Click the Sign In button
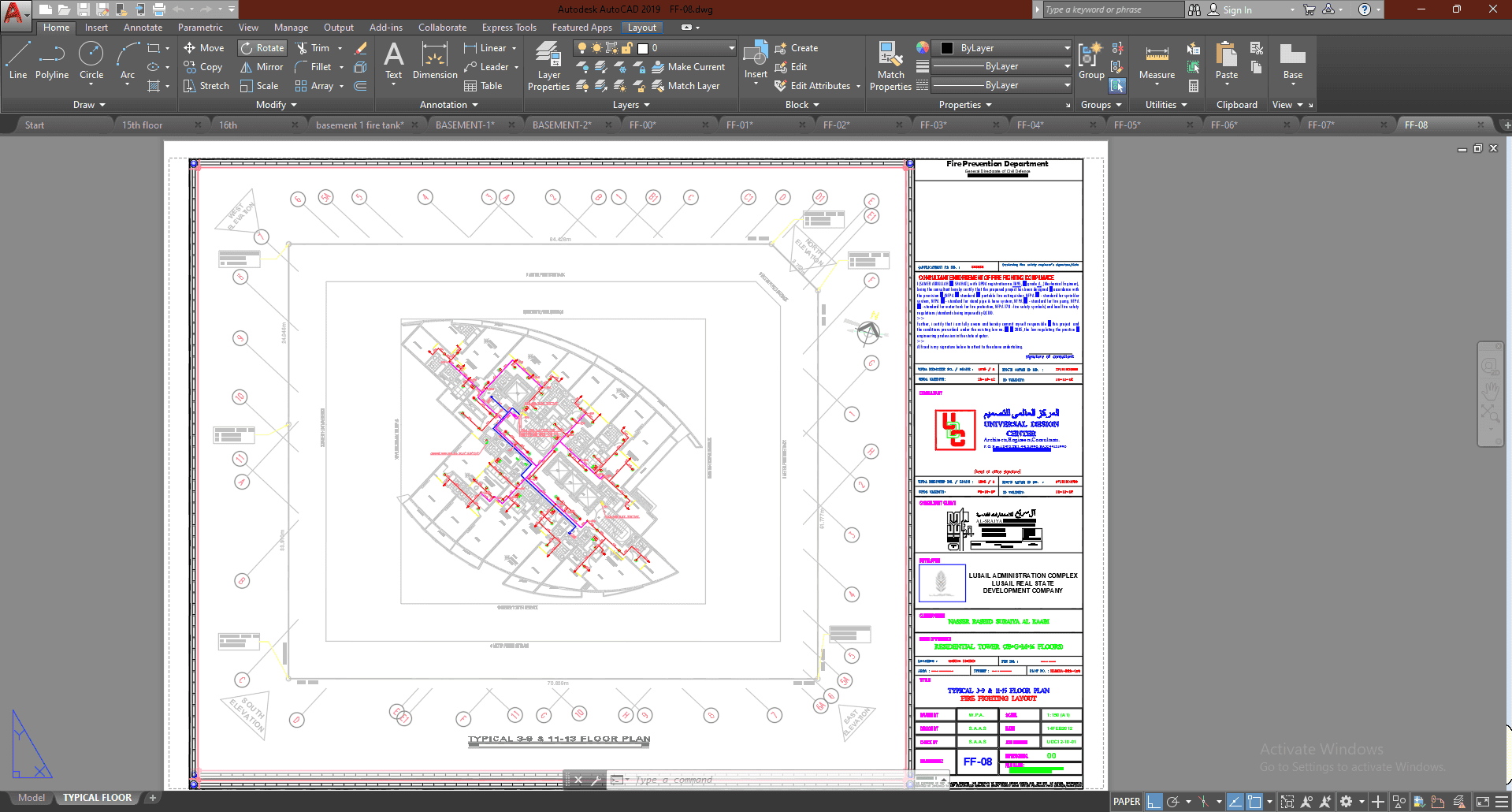This screenshot has height=812, width=1512. (x=1237, y=10)
